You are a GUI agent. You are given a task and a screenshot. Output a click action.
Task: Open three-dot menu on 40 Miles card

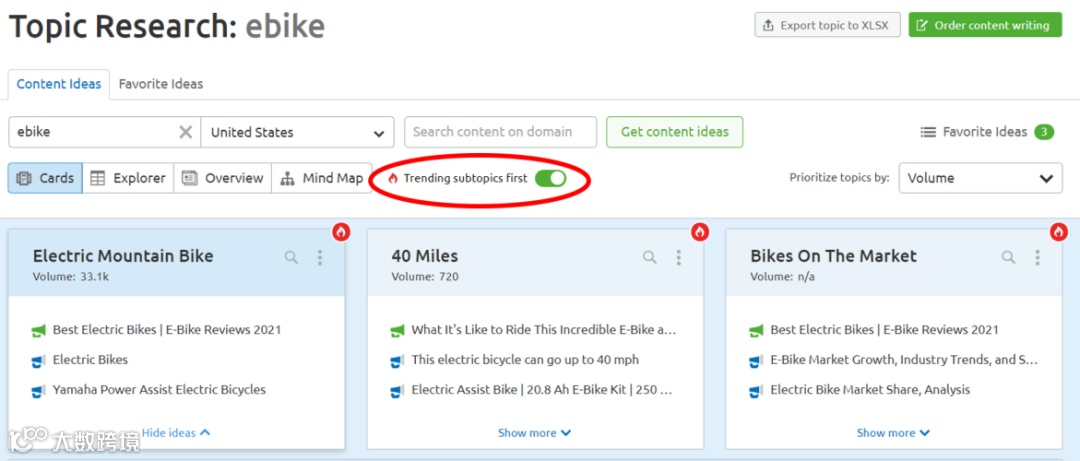pyautogui.click(x=678, y=257)
